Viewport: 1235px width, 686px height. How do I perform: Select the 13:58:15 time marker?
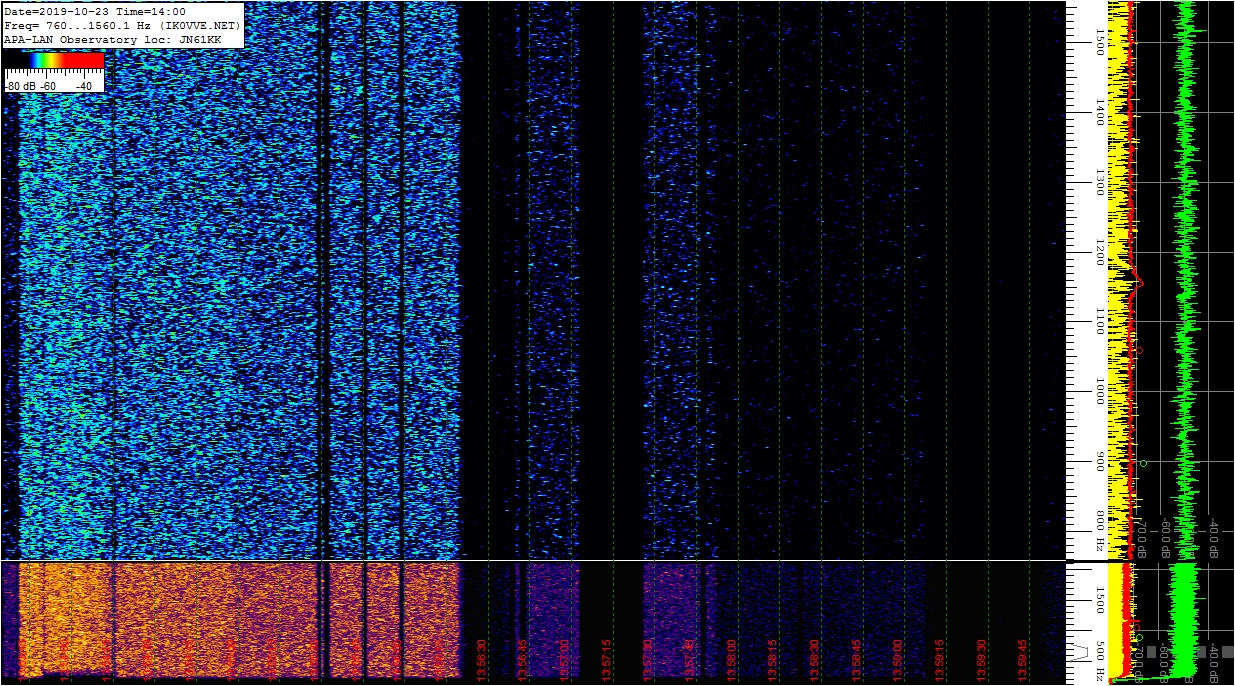click(773, 661)
